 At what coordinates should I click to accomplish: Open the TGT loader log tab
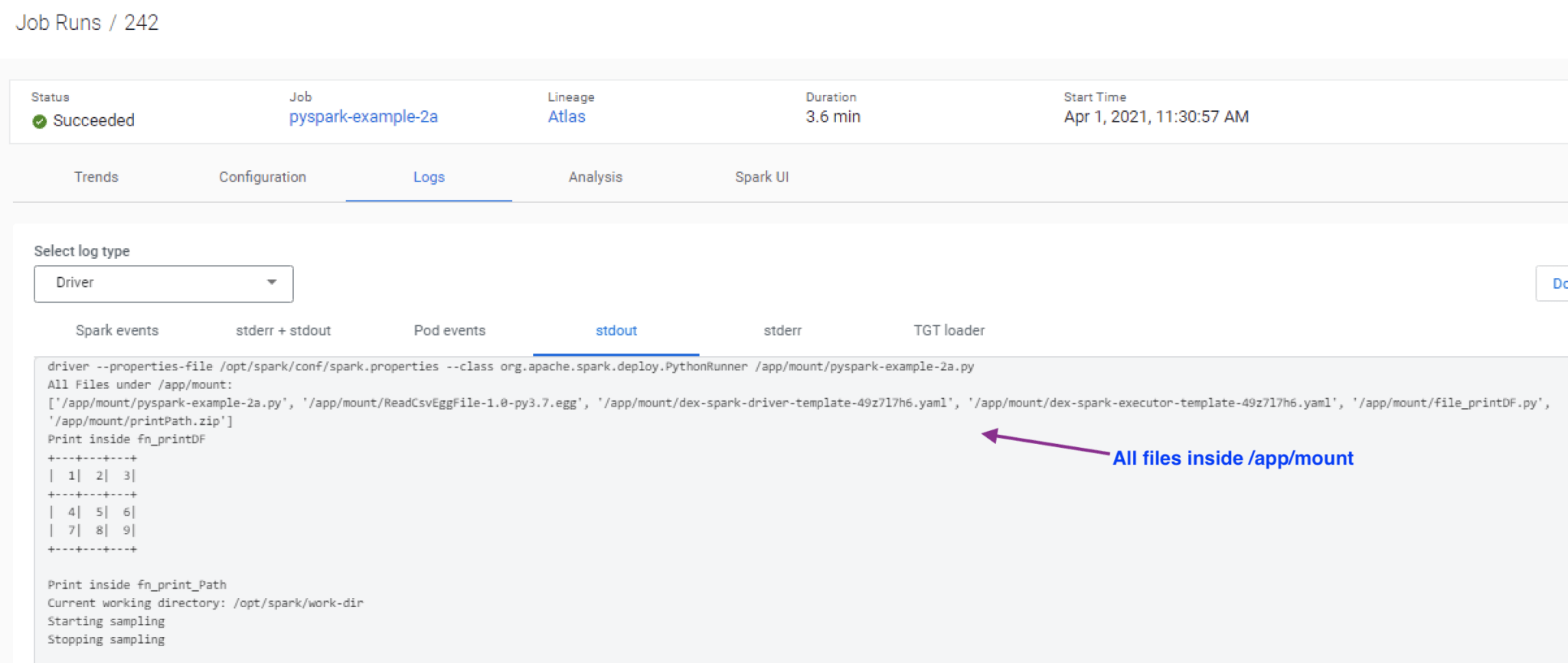coord(949,330)
